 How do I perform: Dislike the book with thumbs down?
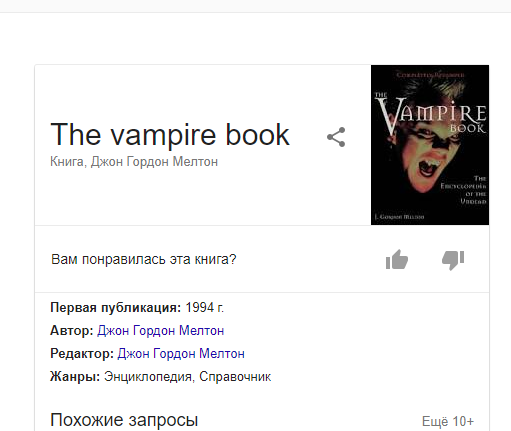pyautogui.click(x=453, y=260)
